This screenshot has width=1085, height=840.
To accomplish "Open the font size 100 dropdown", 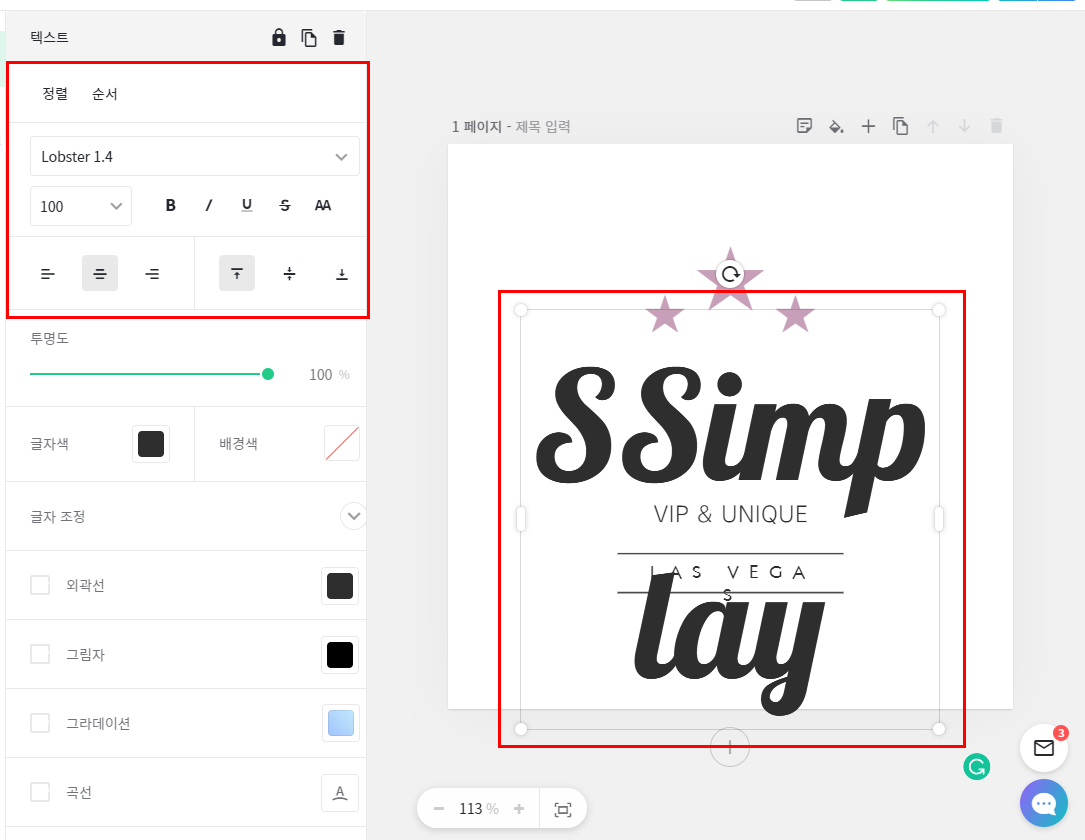I will tap(81, 206).
